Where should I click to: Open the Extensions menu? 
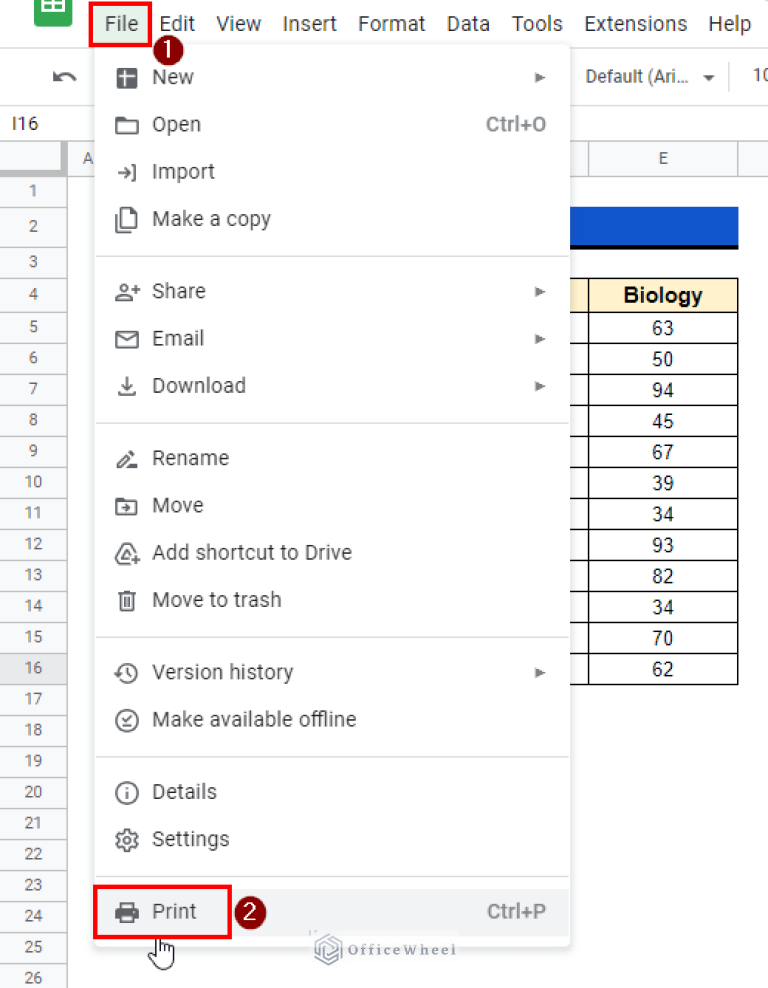click(x=635, y=24)
